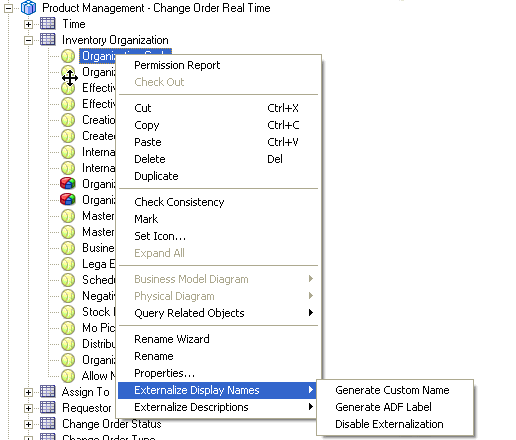Choose Permission Report from the context menu
The width and height of the screenshot is (516, 440).
pos(177,65)
